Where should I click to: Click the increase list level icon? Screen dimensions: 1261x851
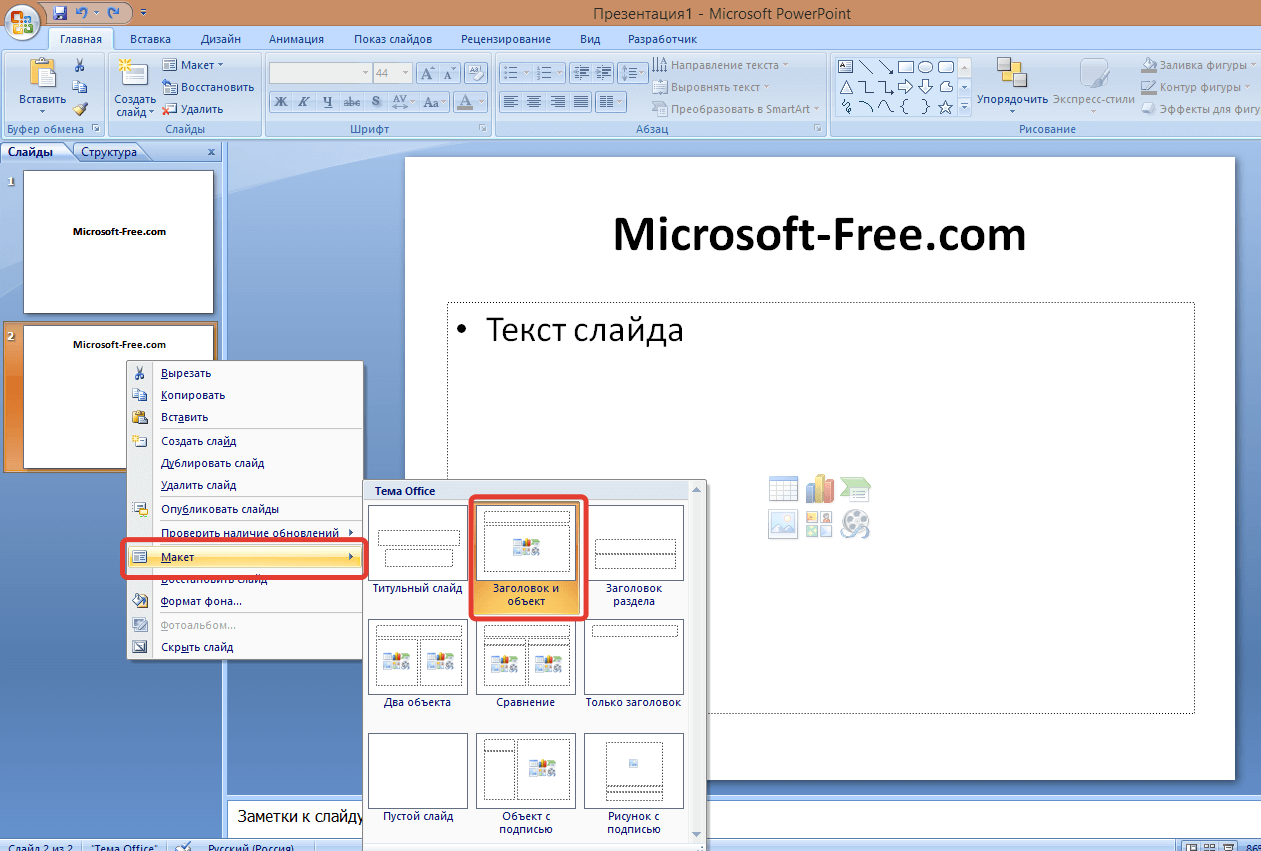coord(603,73)
